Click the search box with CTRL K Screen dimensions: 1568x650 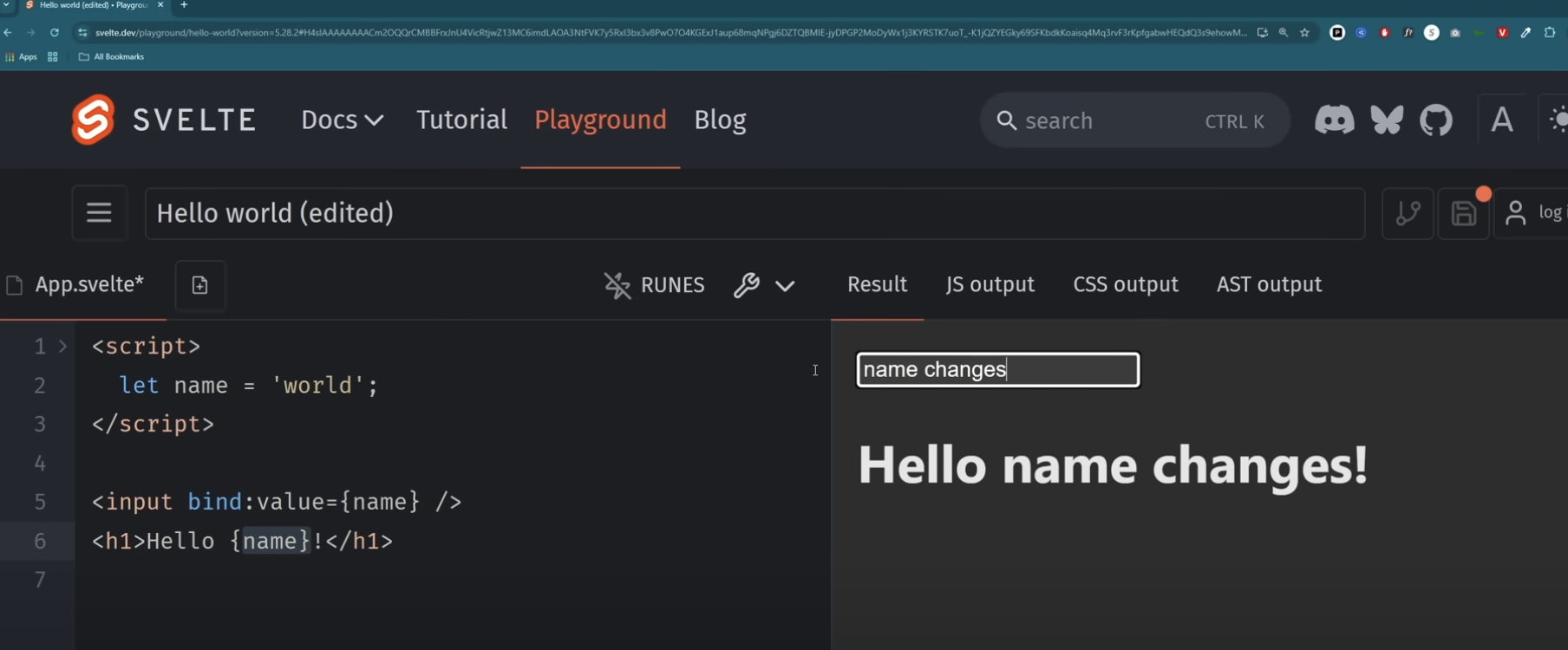point(1134,120)
